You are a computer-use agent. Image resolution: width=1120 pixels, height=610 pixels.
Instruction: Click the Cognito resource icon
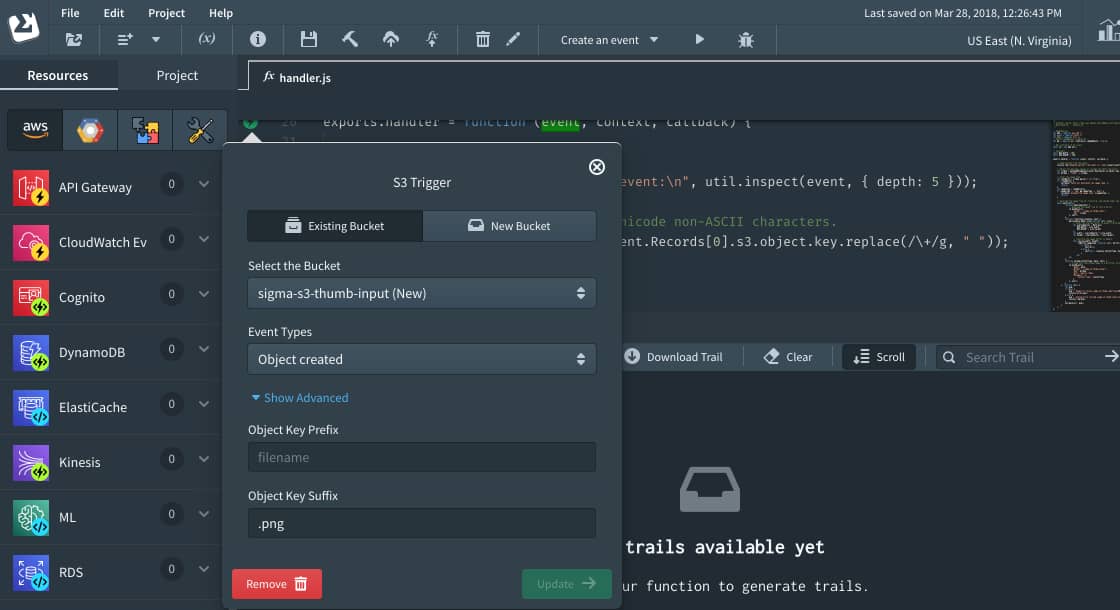coord(31,297)
